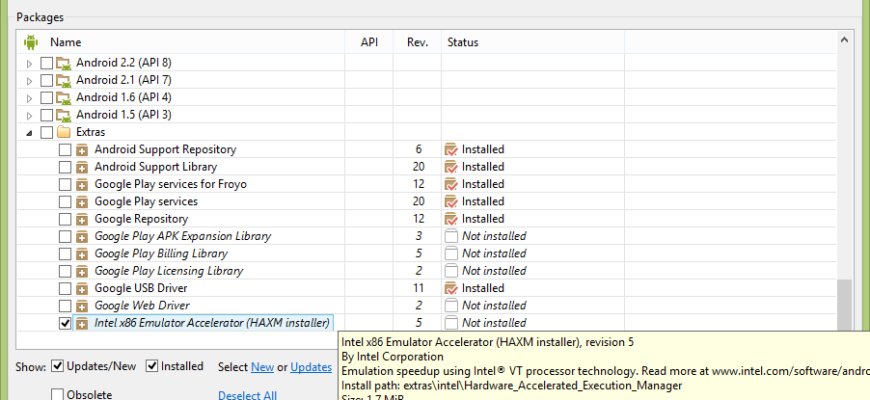Screen dimensions: 870x400
Task: Select the Google Play APK Expansion Library row text
Action: click(183, 236)
